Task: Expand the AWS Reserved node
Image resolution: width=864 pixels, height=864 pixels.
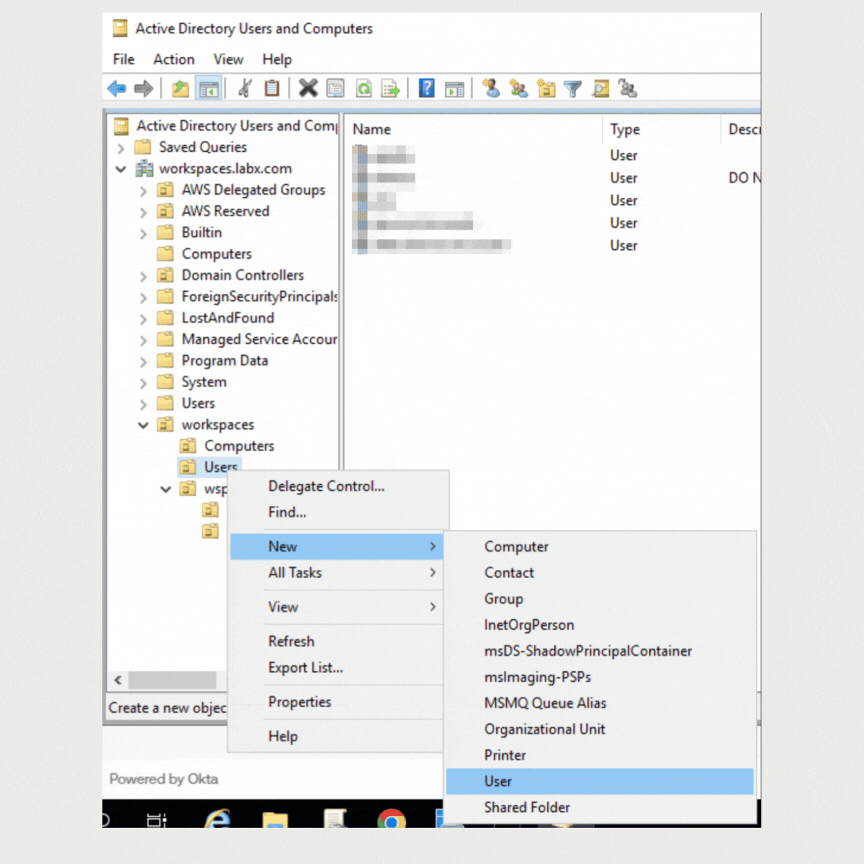Action: click(143, 212)
